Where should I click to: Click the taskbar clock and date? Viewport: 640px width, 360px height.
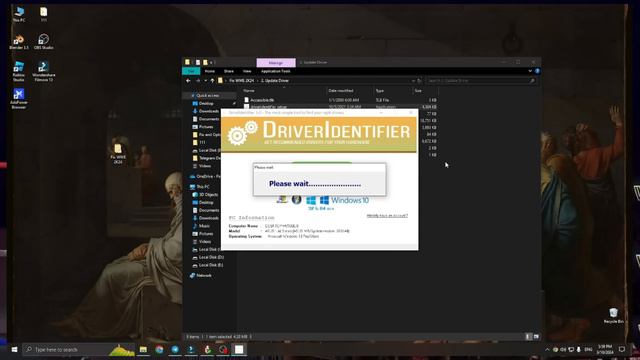coord(605,349)
